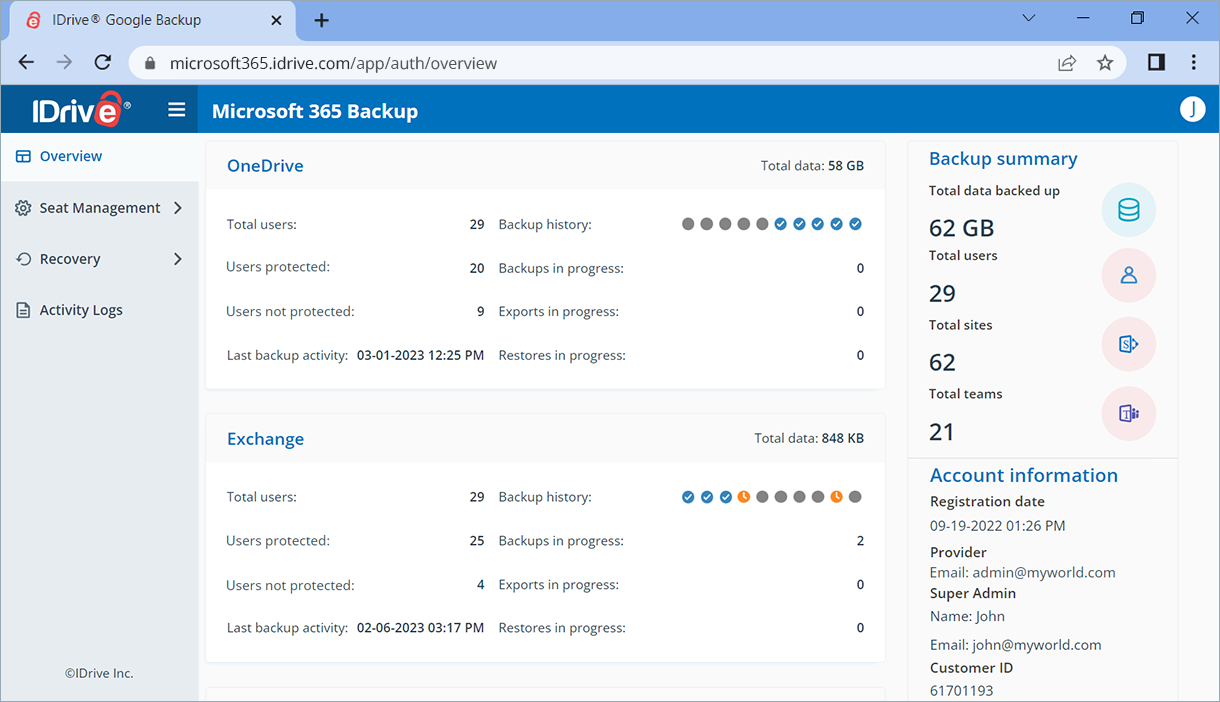Viewport: 1220px width, 702px height.
Task: Click the last blue check in OneDrive backup history
Action: tap(855, 224)
